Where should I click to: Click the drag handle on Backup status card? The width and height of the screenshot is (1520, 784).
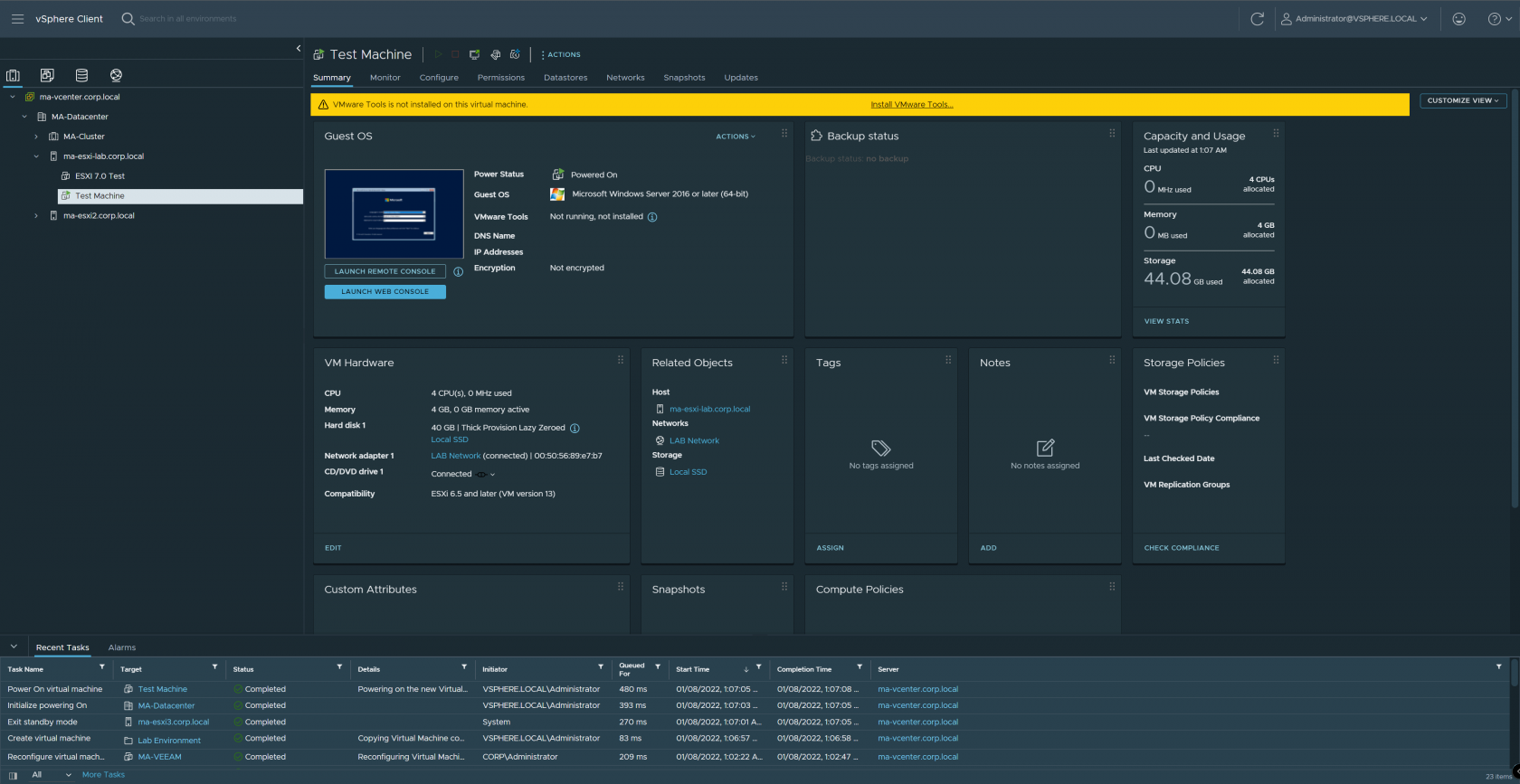[x=1112, y=133]
